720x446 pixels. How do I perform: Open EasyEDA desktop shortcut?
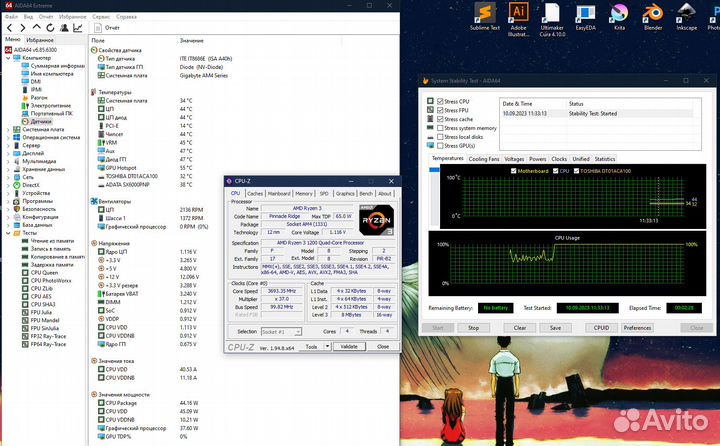[x=585, y=16]
